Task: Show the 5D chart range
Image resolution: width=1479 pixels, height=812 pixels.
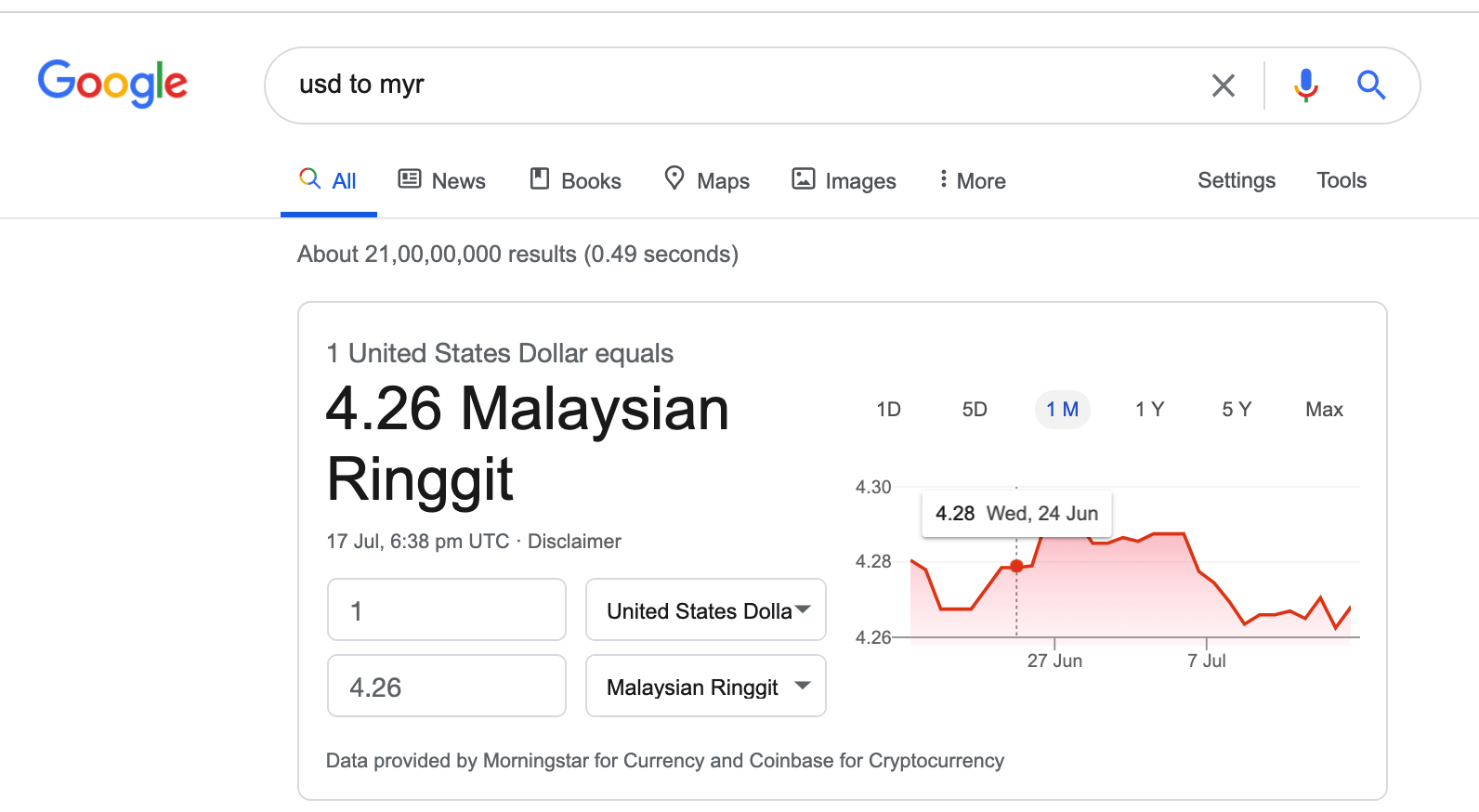Action: [975, 410]
